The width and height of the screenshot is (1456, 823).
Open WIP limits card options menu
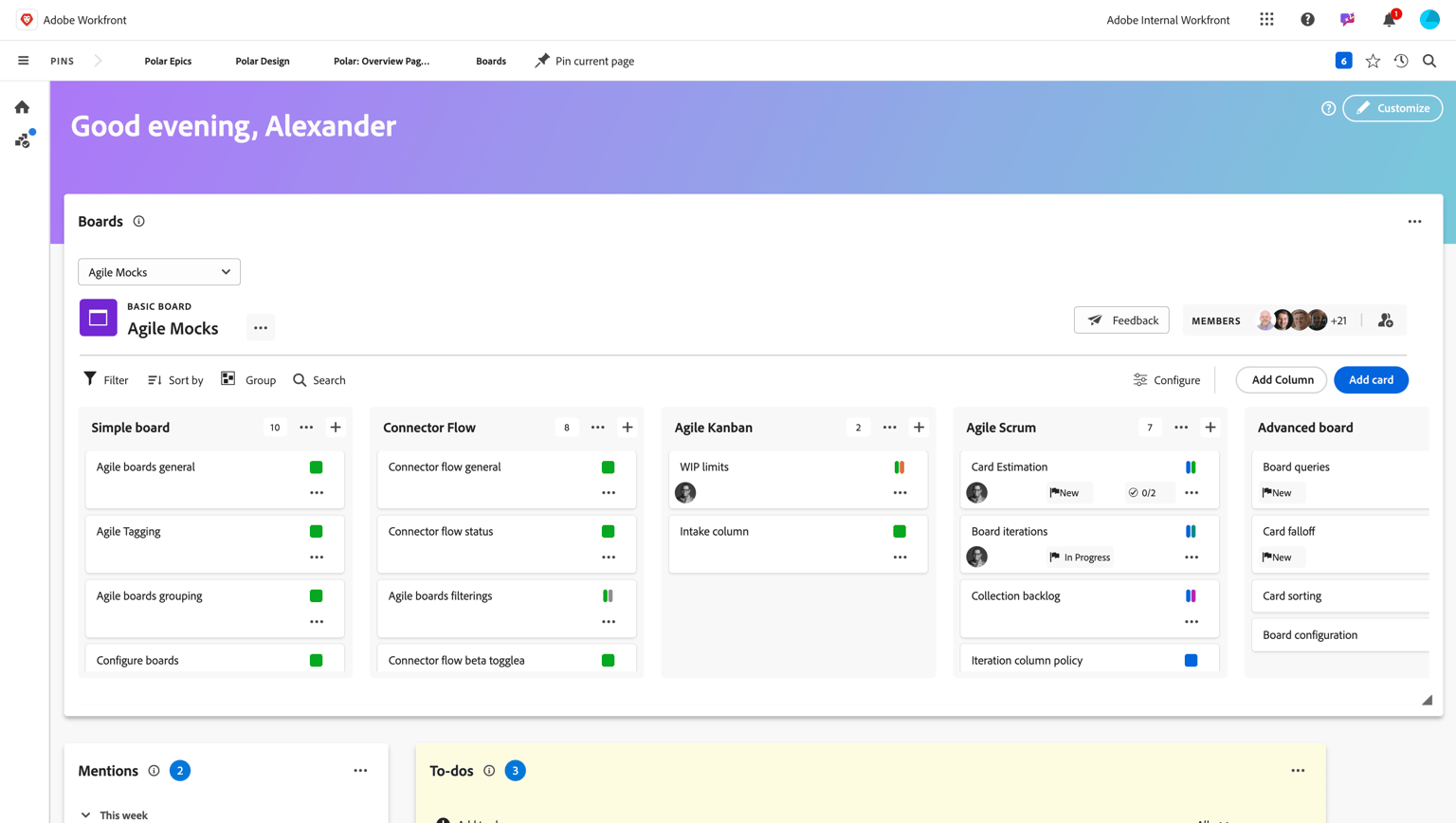point(900,493)
